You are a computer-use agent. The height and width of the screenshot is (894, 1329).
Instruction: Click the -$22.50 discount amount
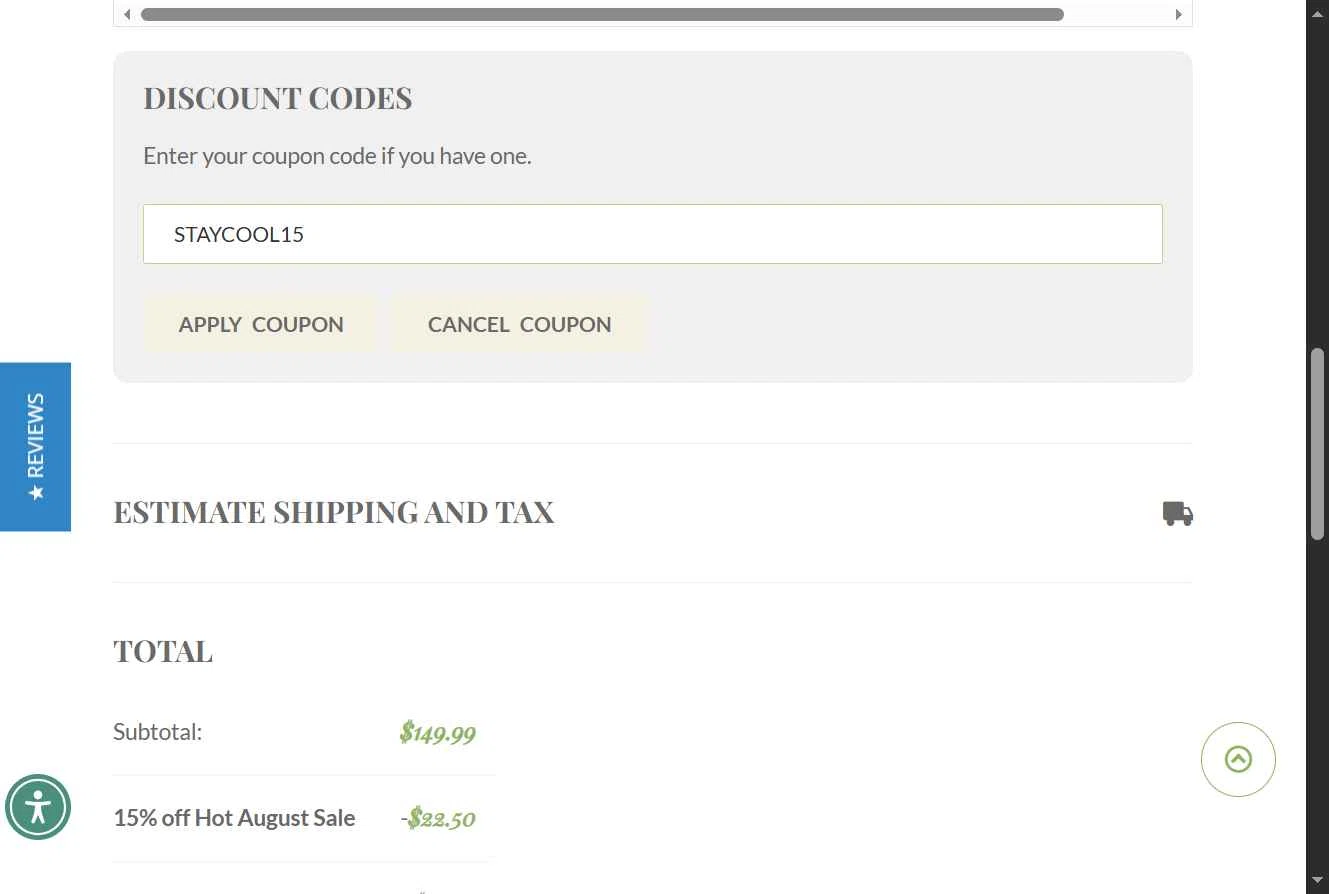coord(438,819)
